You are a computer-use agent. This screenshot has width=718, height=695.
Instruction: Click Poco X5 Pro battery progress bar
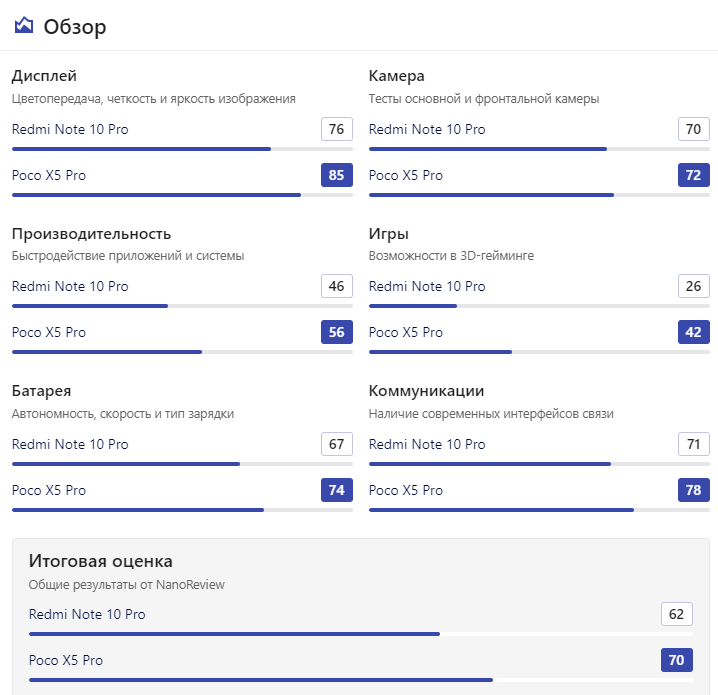tap(182, 510)
